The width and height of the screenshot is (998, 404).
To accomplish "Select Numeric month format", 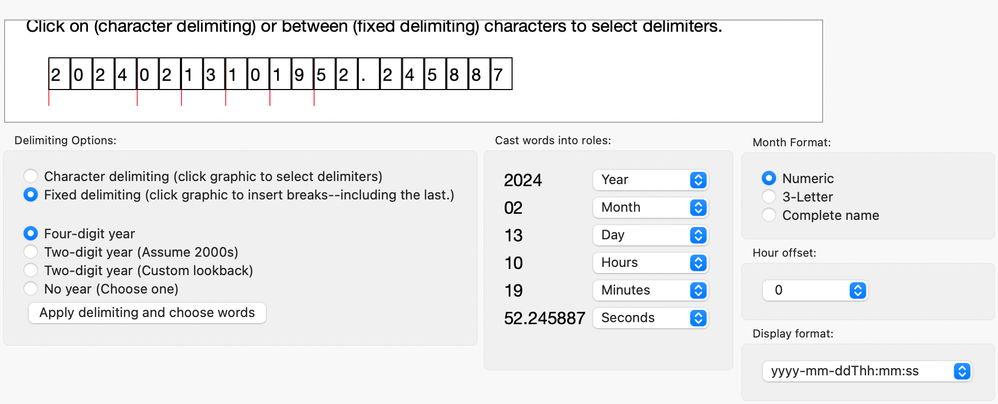I will [x=769, y=178].
